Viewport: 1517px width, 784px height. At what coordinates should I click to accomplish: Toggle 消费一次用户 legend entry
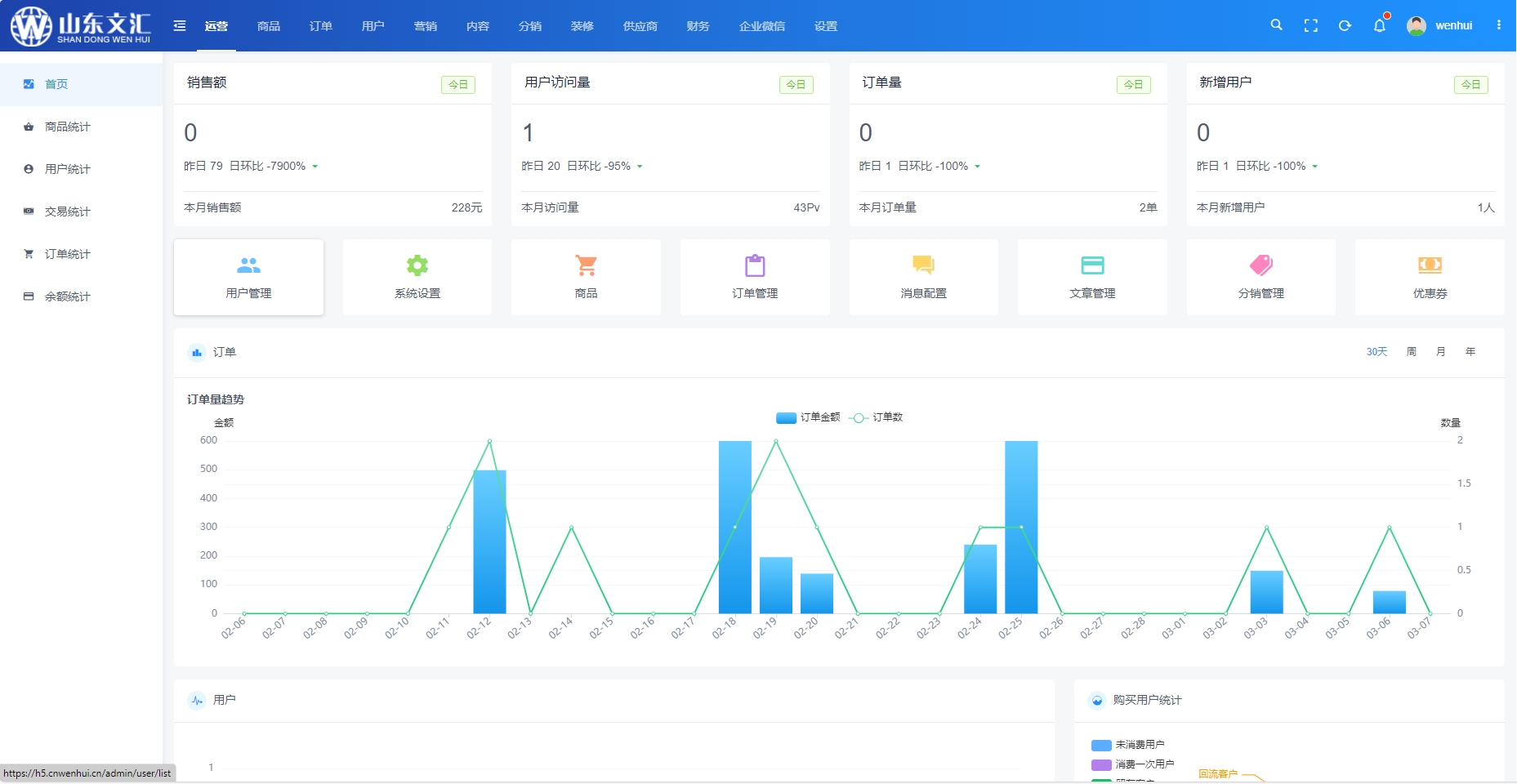click(x=1133, y=764)
